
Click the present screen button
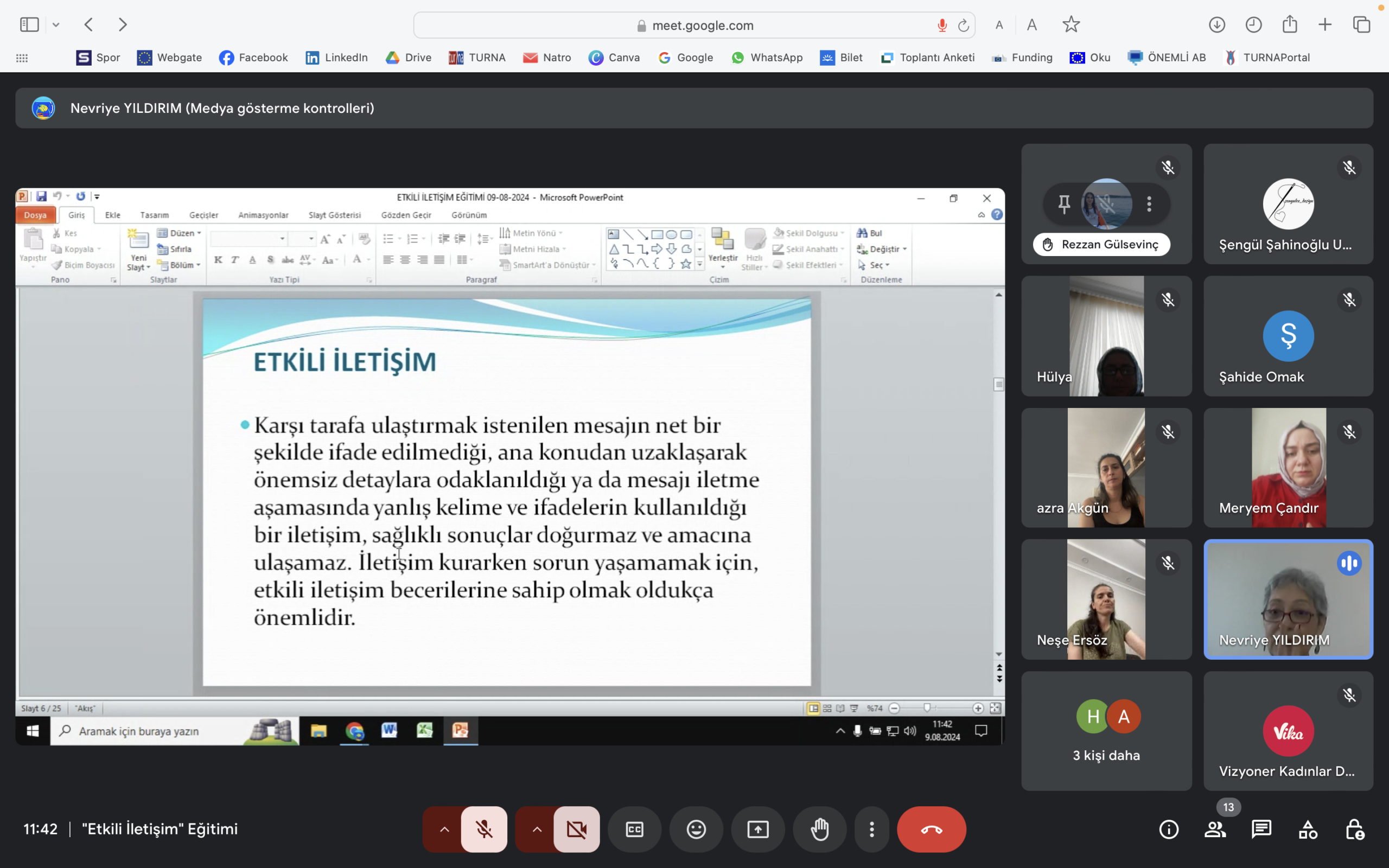coord(757,829)
